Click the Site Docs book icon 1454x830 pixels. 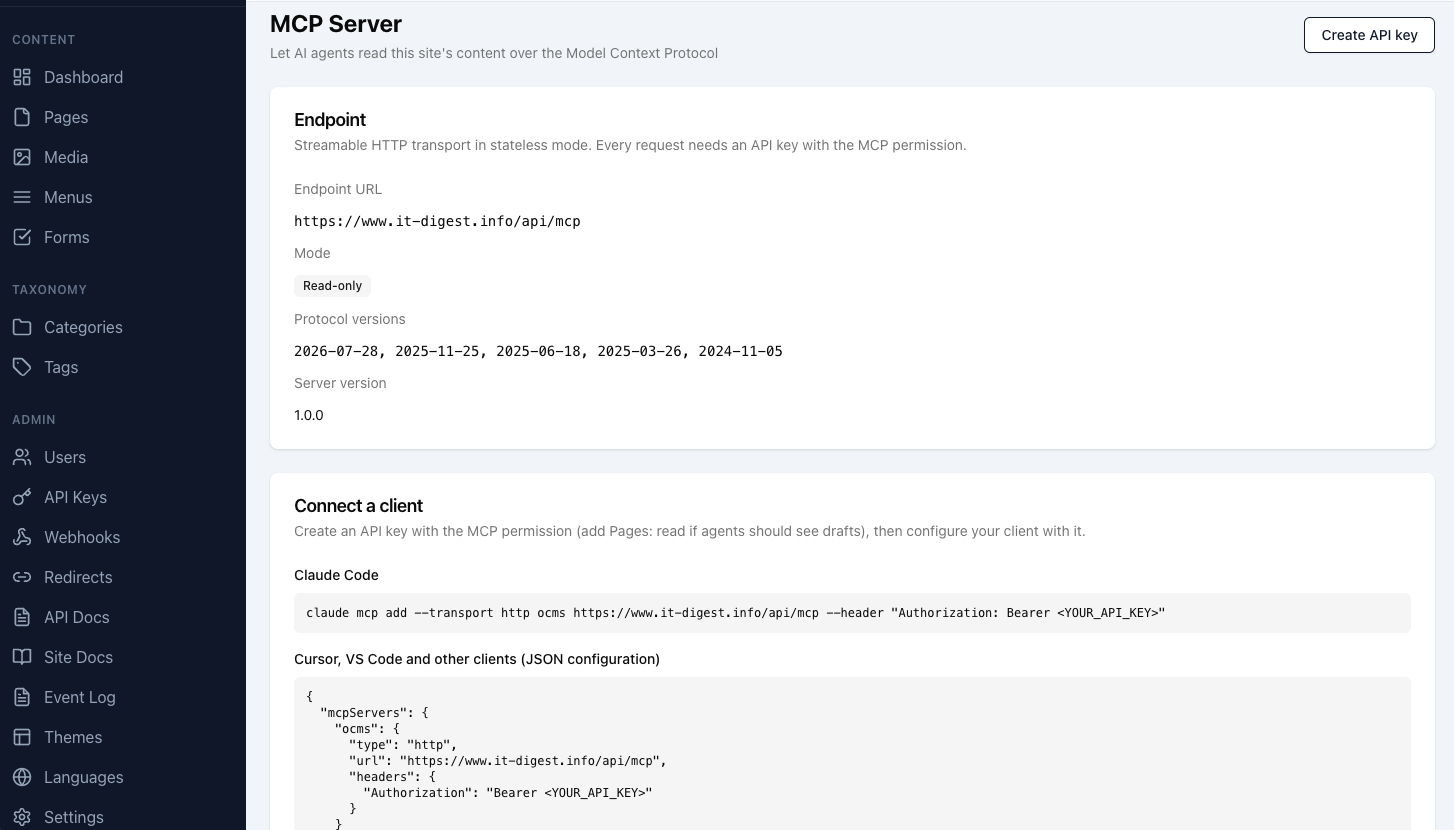coord(22,657)
